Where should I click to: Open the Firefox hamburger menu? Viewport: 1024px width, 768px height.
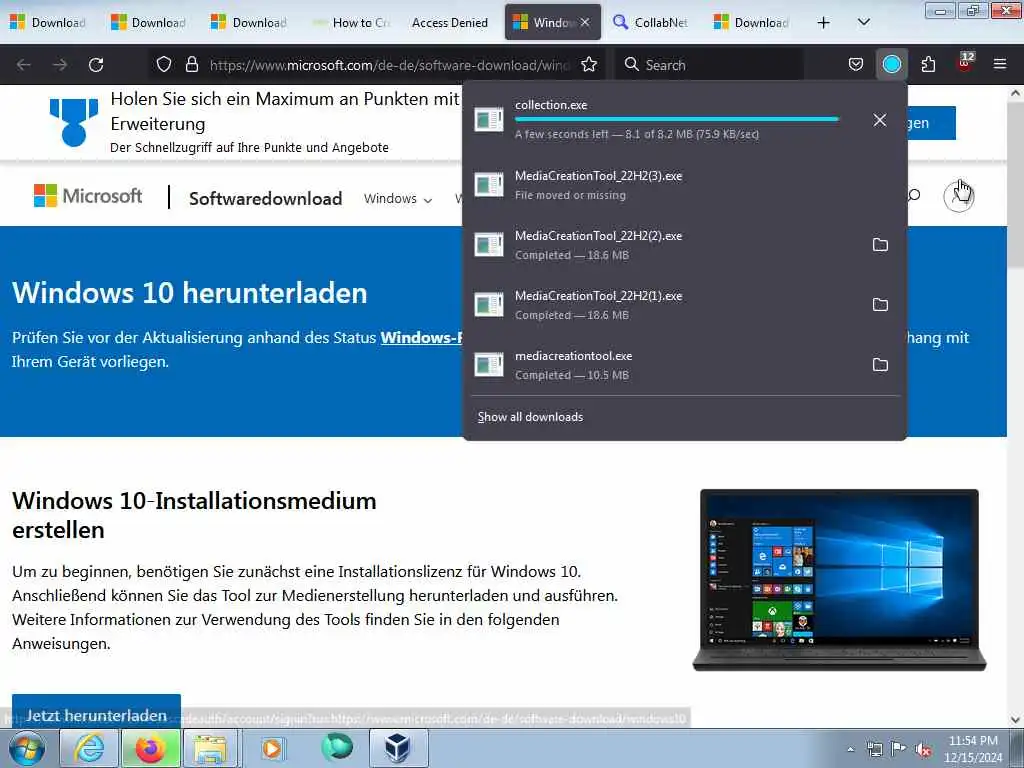1000,65
